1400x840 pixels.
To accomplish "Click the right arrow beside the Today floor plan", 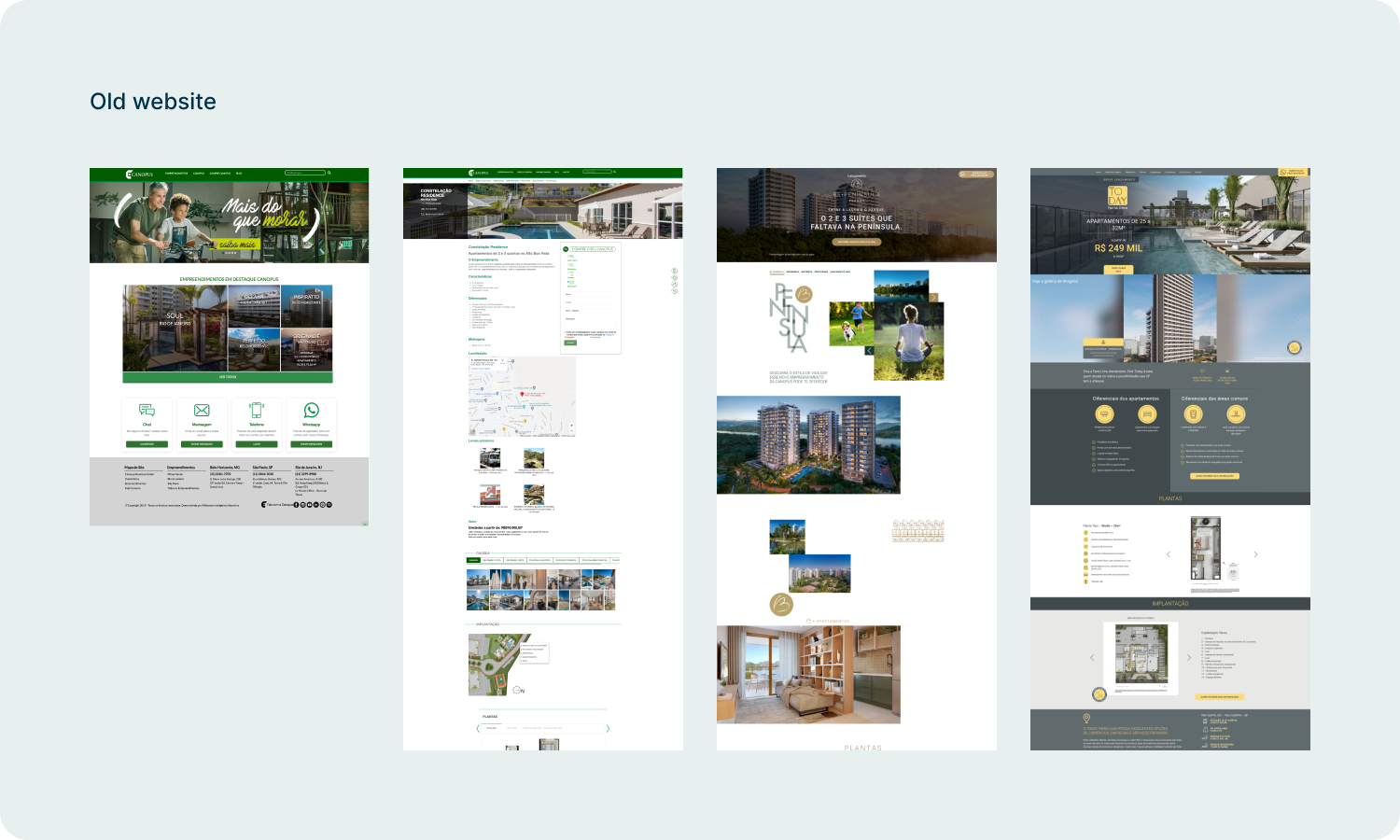I will 1255,554.
